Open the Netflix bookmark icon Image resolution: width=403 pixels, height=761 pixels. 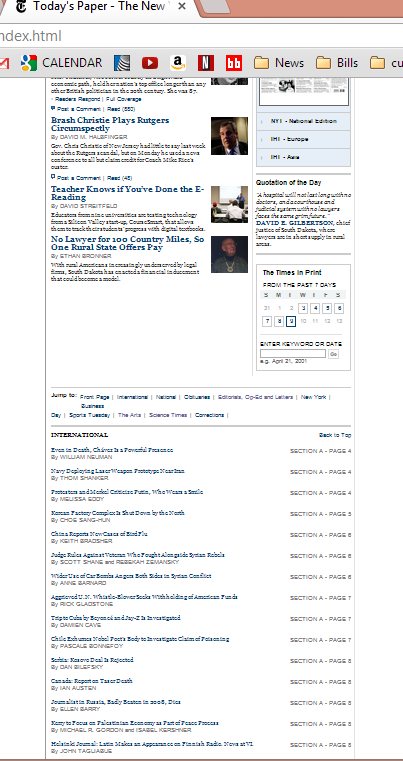point(206,63)
